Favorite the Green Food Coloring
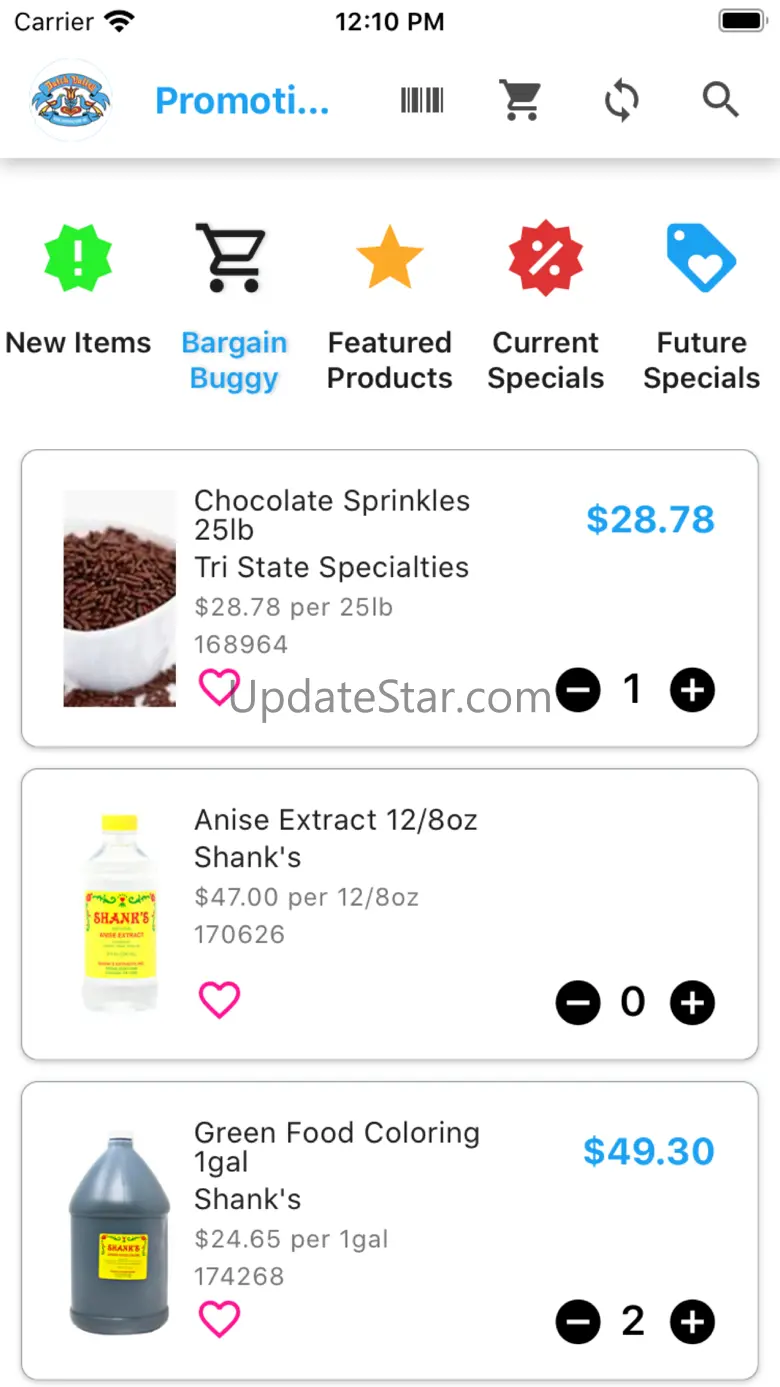780x1387 pixels. tap(219, 1319)
